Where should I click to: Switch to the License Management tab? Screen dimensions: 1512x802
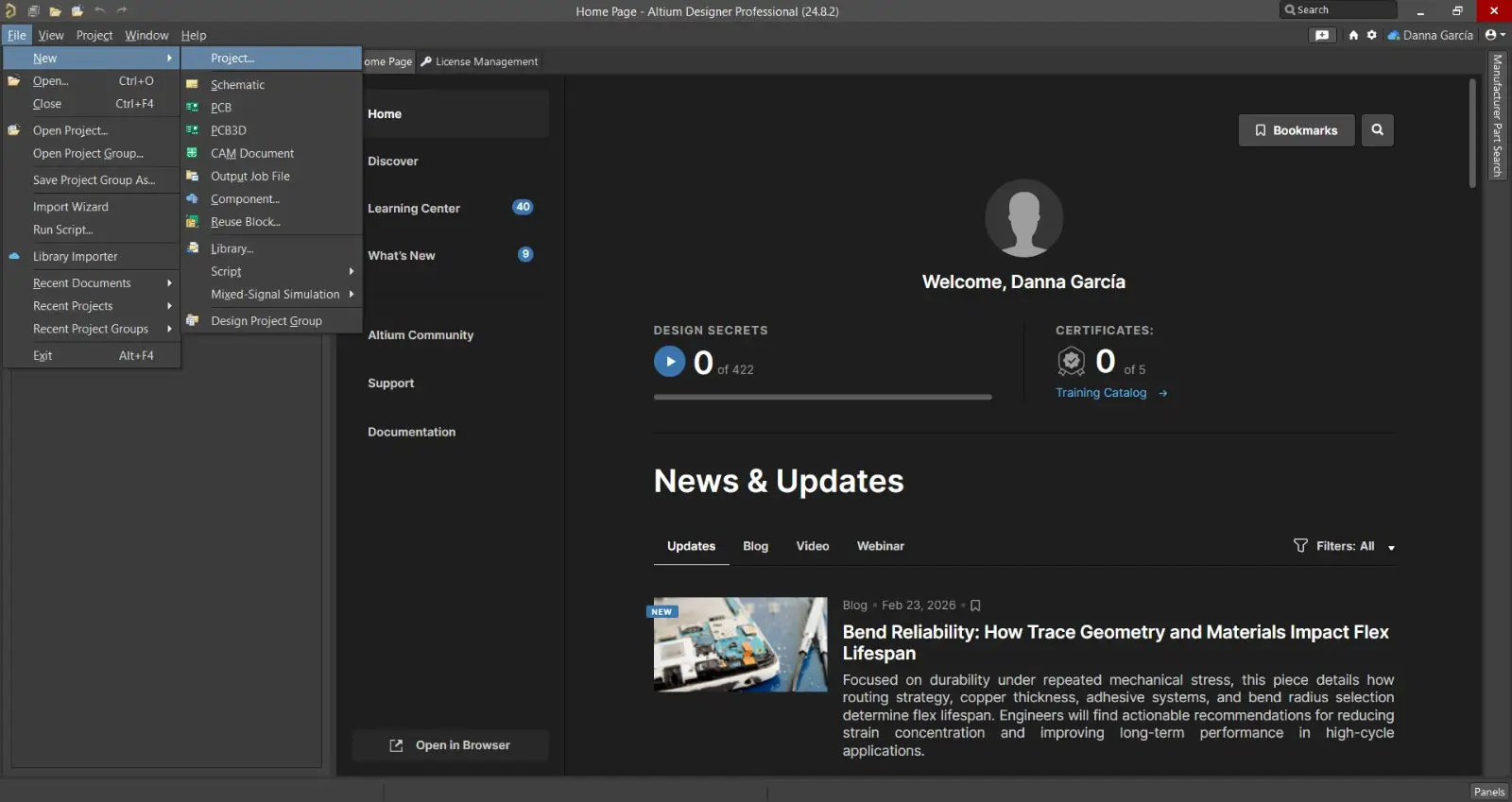pos(479,61)
